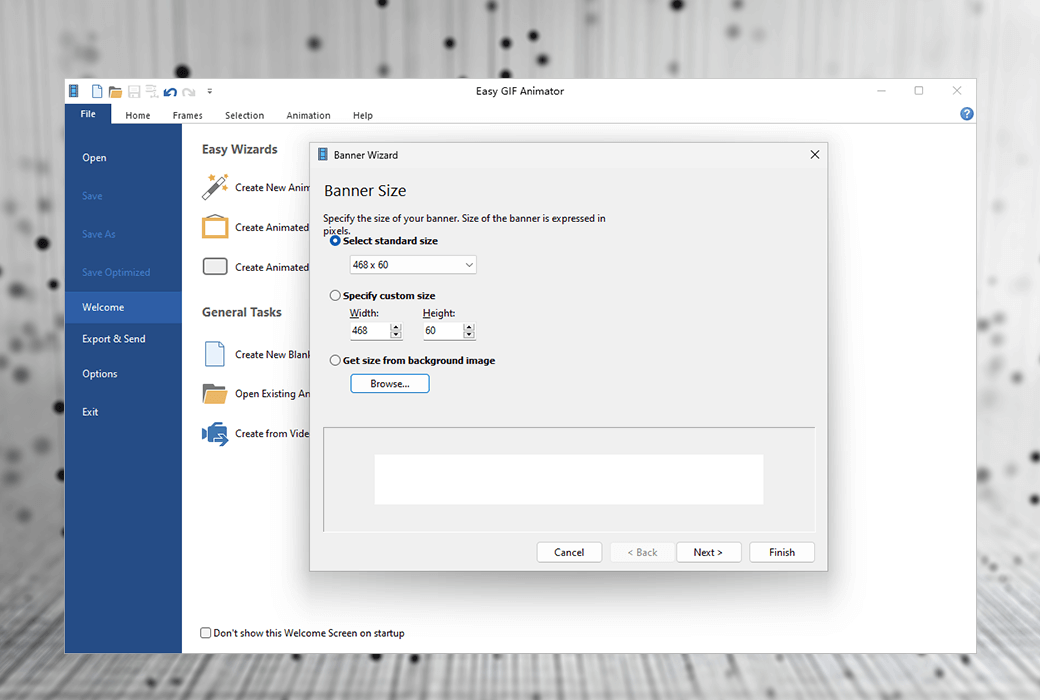Click into the Height input field
The width and height of the screenshot is (1040, 700).
click(442, 330)
